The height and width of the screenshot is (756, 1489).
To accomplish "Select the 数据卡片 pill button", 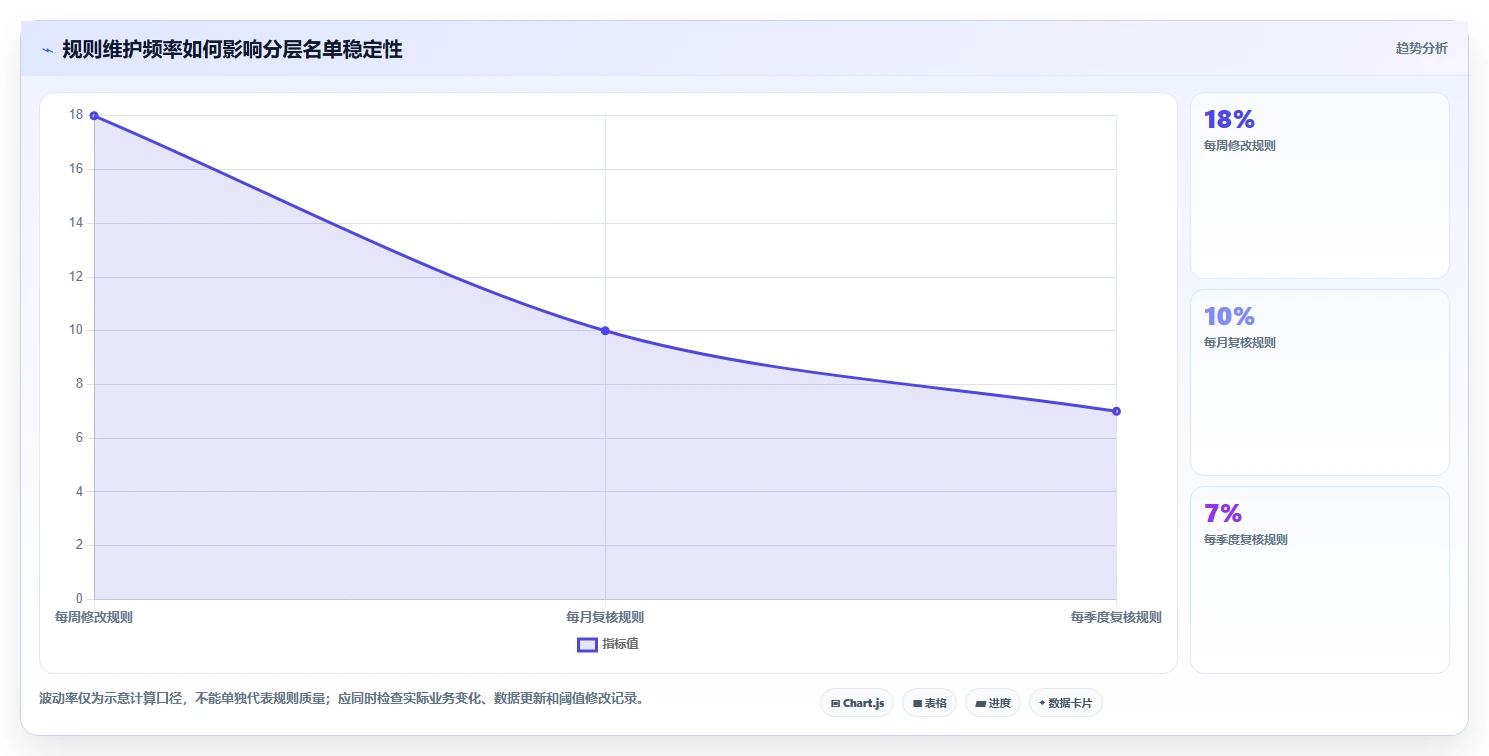I will [x=1066, y=703].
